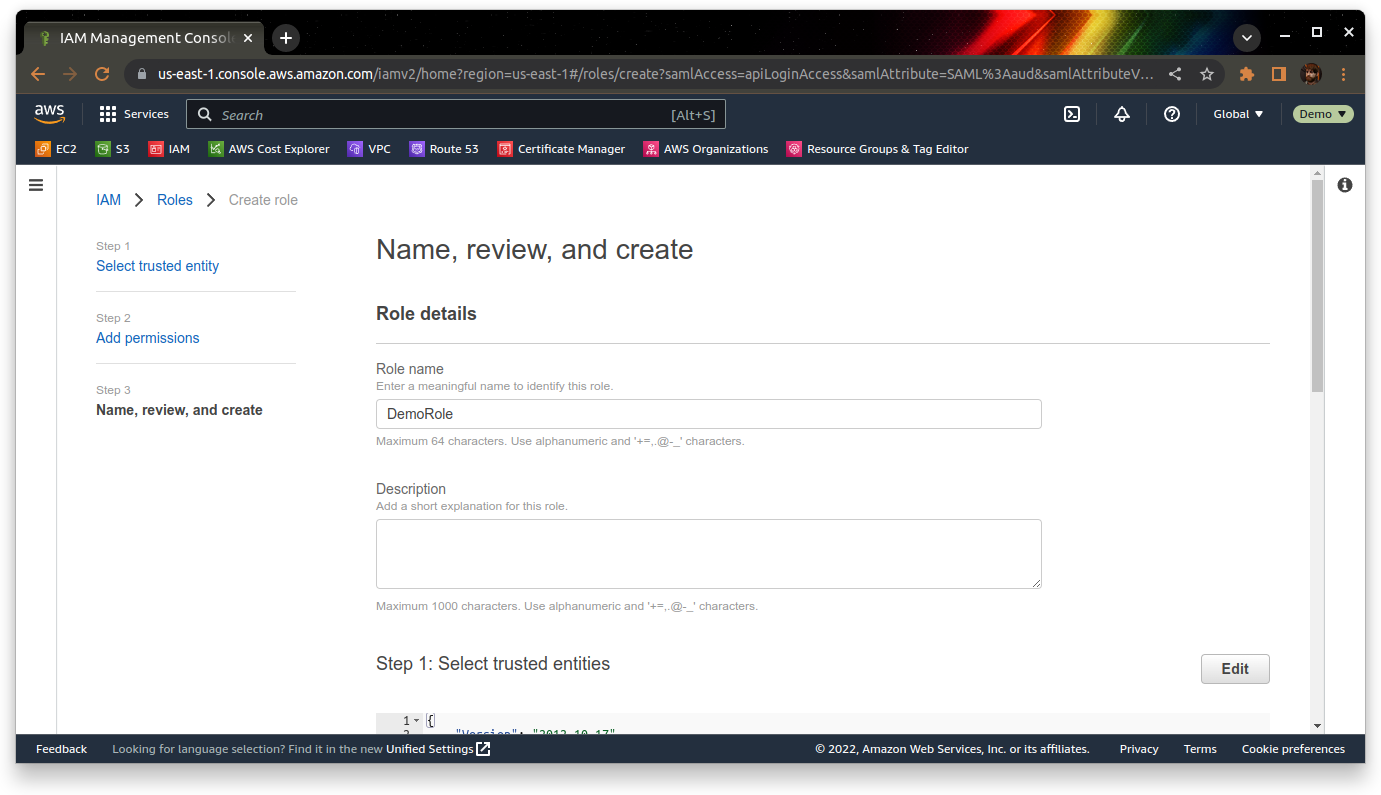Open the help question mark menu
This screenshot has width=1381, height=795.
click(1172, 114)
